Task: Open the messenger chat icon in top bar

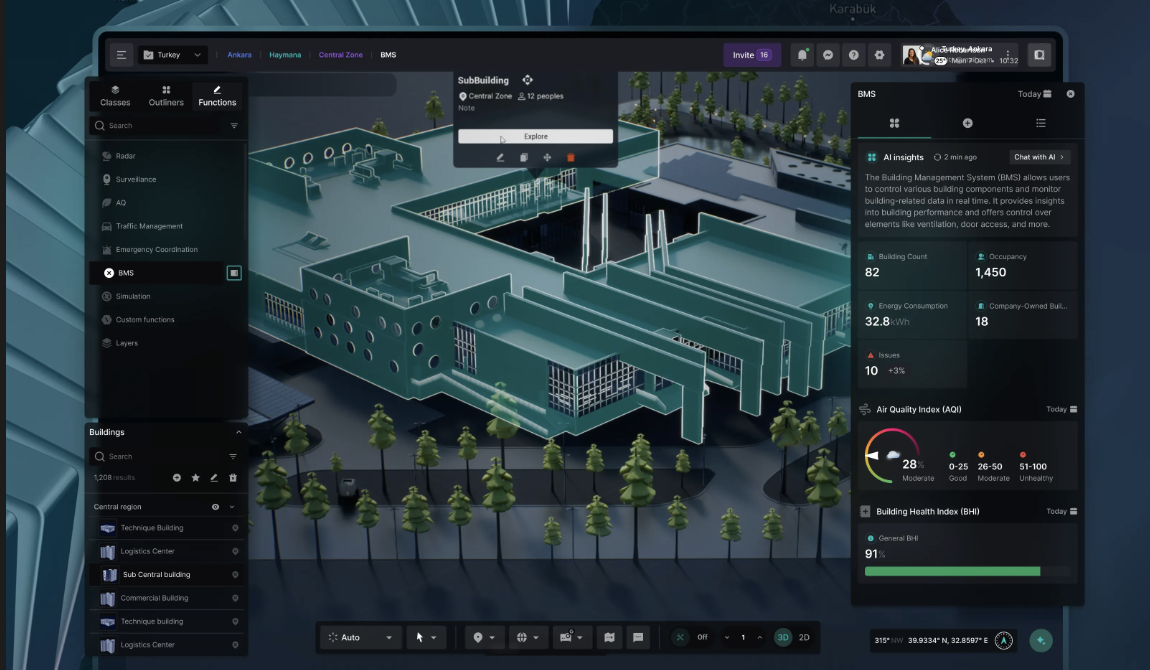Action: [828, 55]
